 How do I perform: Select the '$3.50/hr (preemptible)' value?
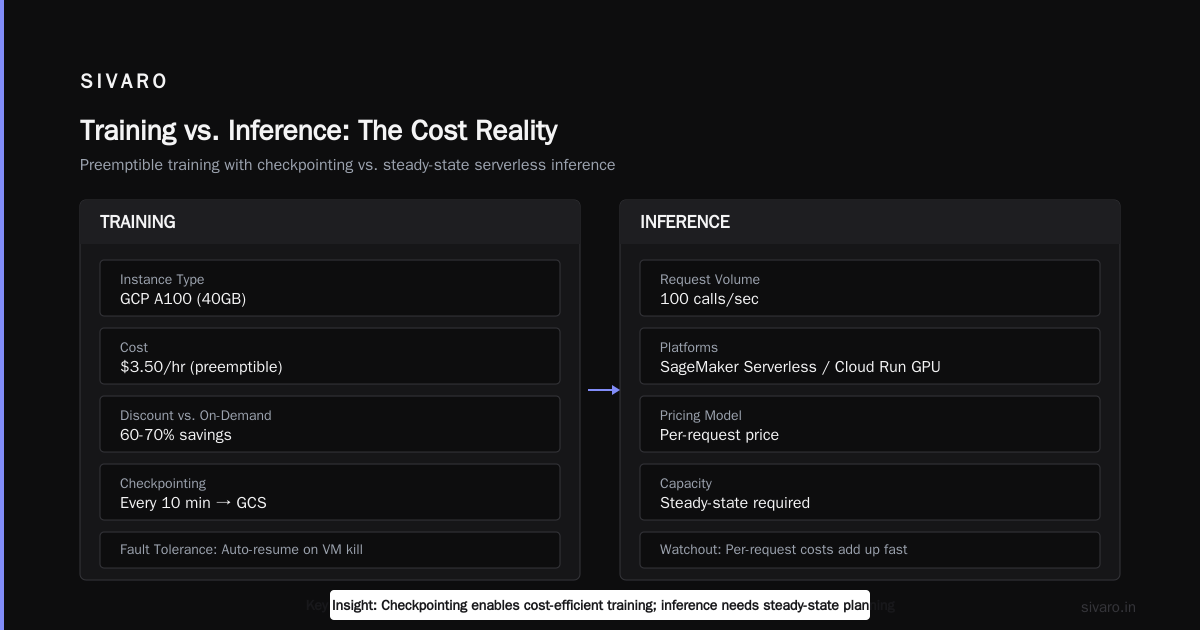201,367
